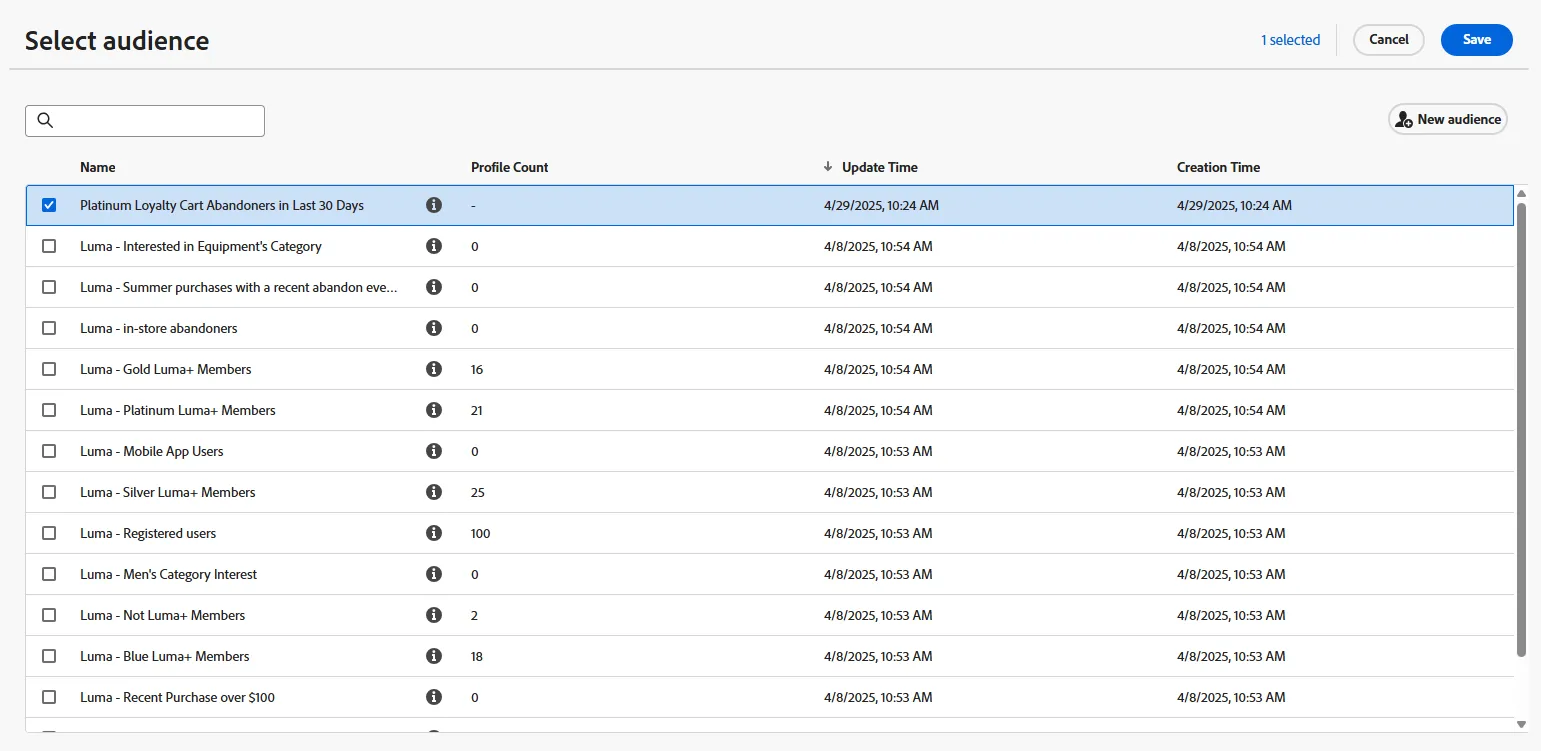Image resolution: width=1541 pixels, height=751 pixels.
Task: Tick Luma - Silver Luma+ Members checkbox
Action: 49,492
